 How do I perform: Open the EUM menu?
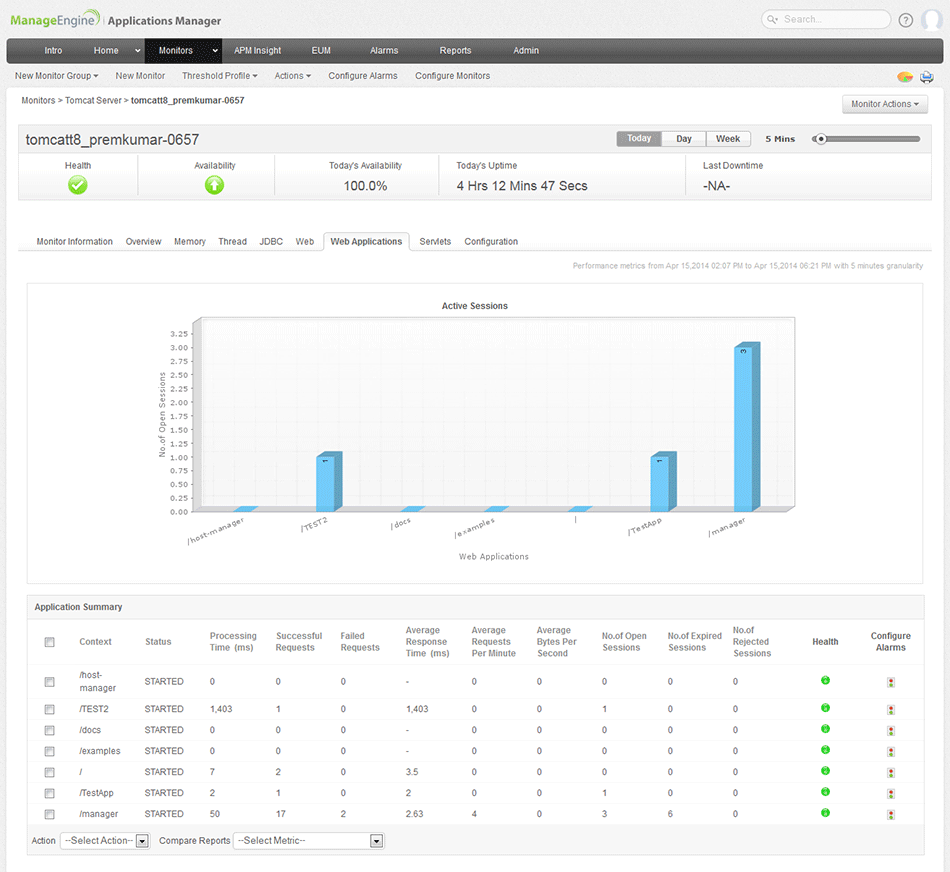coord(321,50)
